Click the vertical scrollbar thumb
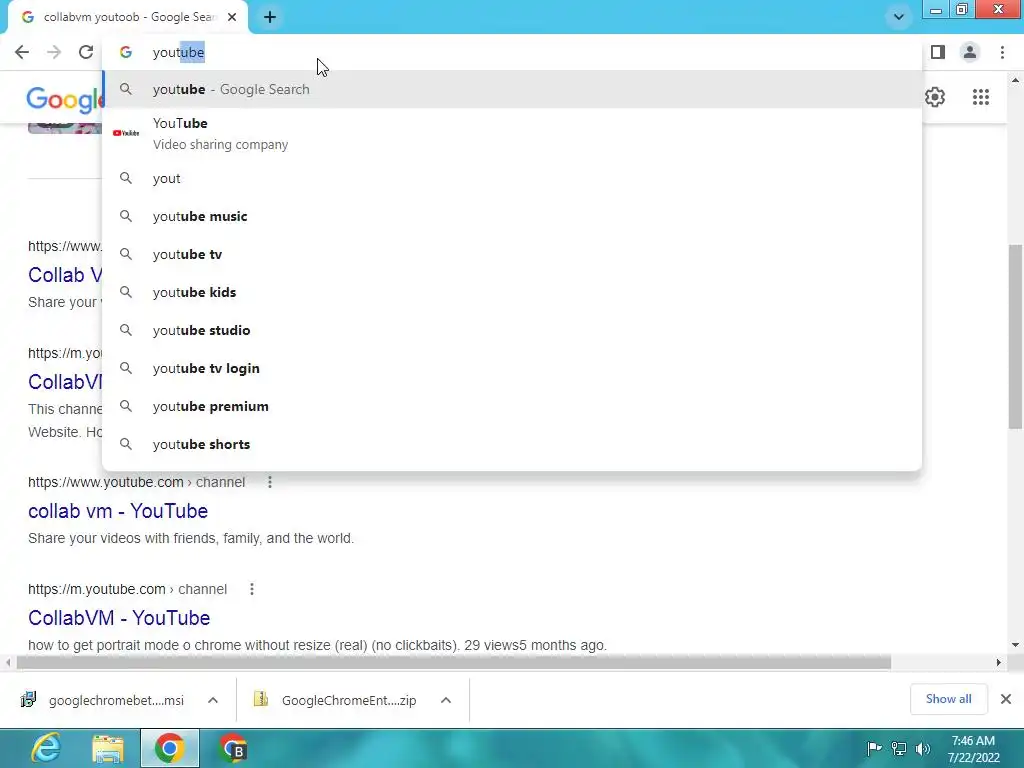 click(x=1015, y=336)
